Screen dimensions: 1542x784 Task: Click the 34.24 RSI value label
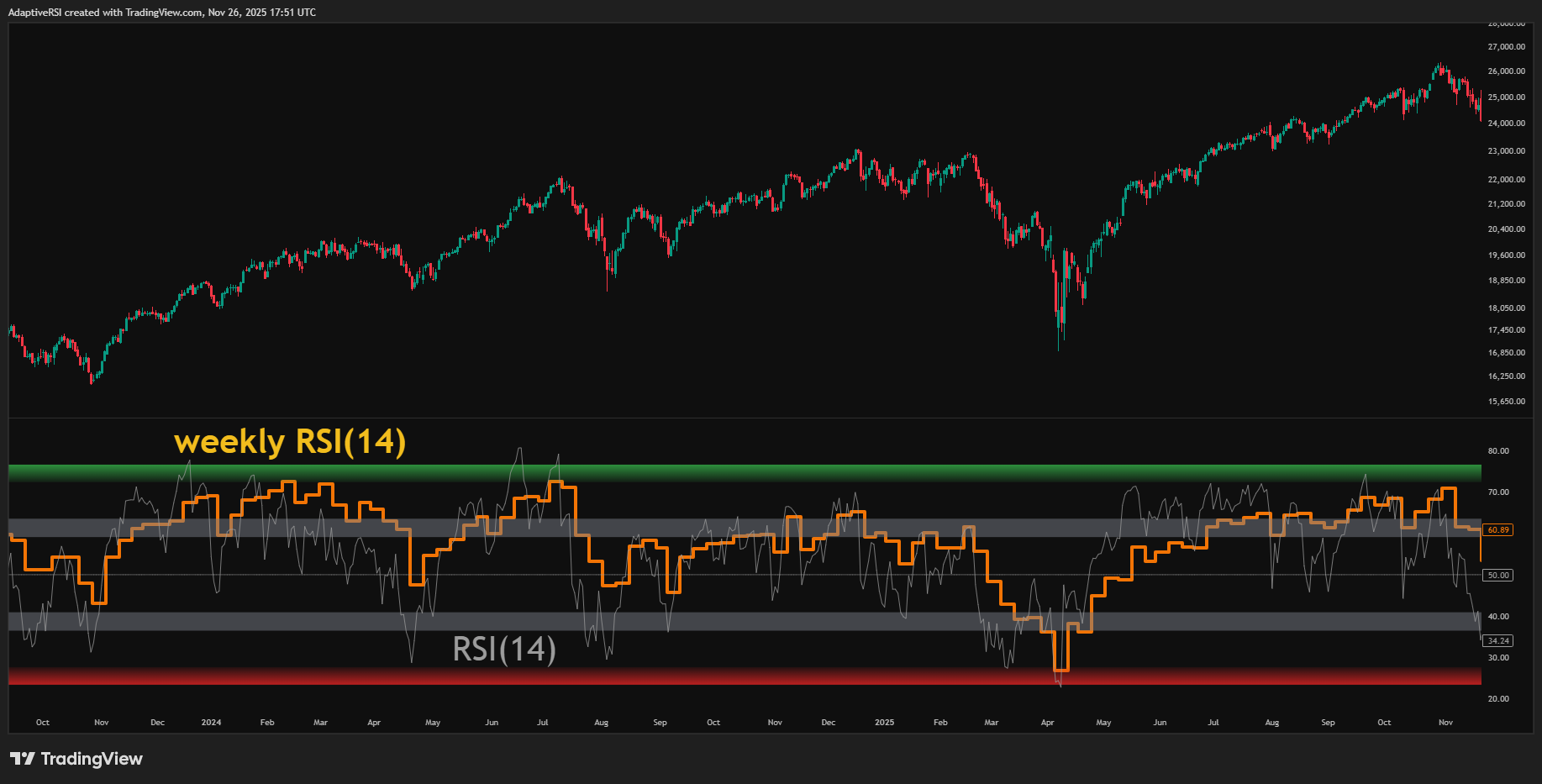[x=1498, y=640]
